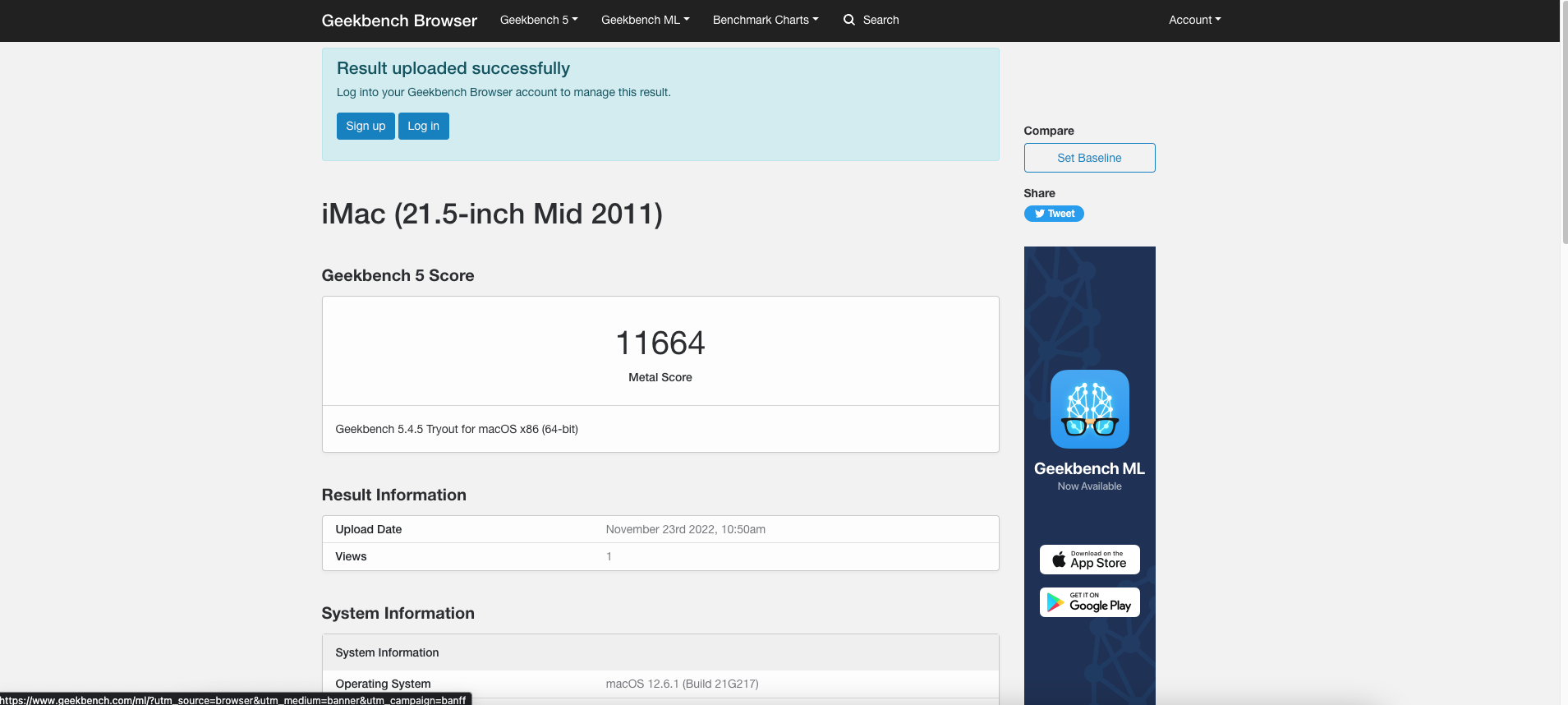The image size is (1568, 705).
Task: Click the page vertical scrollbar
Action: 1564,123
